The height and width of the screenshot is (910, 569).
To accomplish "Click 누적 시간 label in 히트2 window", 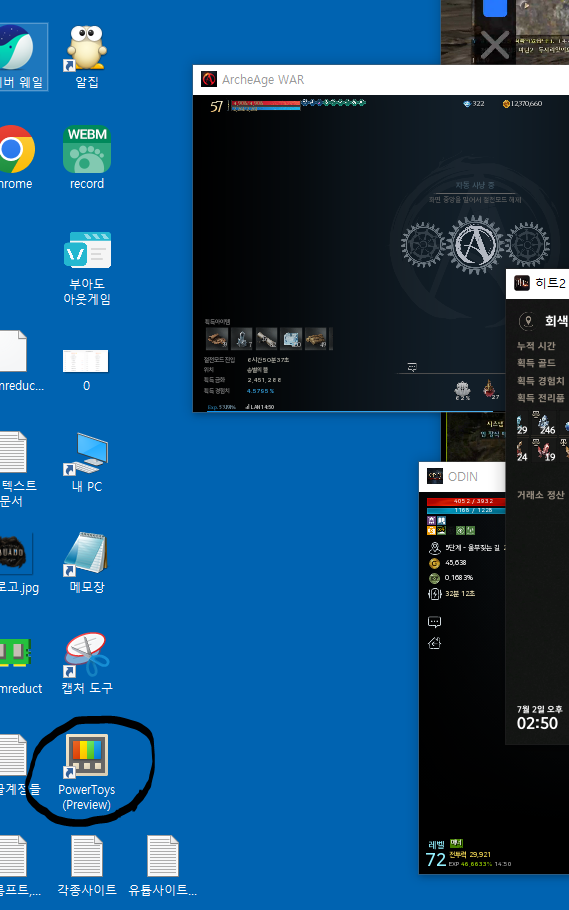I will click(x=536, y=345).
